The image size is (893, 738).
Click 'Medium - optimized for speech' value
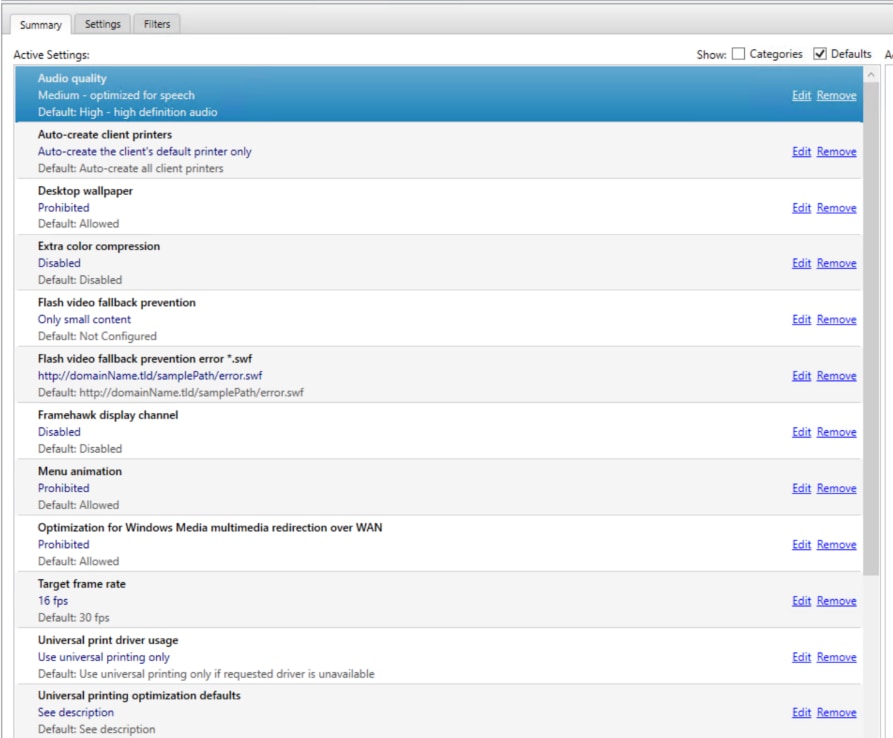(x=116, y=95)
